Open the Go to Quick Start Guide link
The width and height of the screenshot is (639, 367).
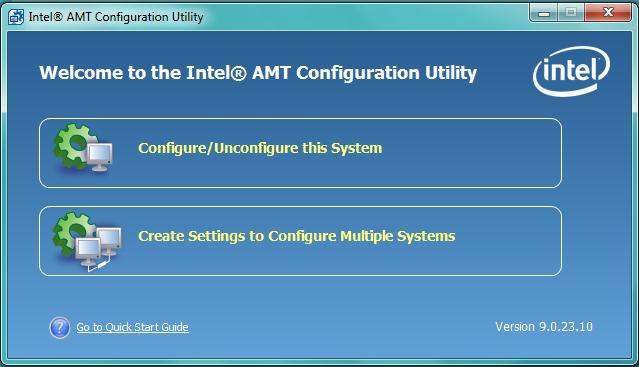point(132,327)
